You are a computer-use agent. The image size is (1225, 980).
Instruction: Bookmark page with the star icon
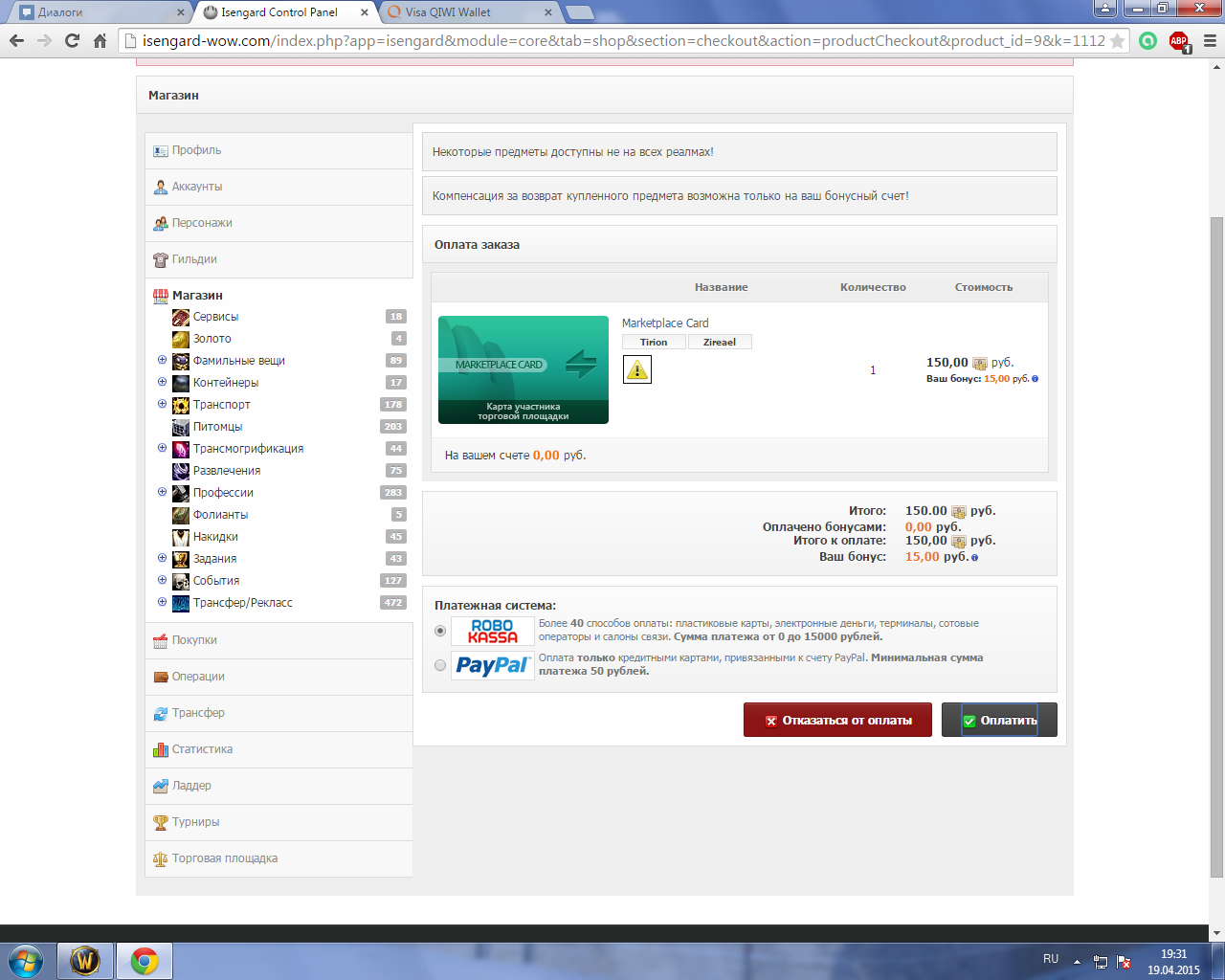pos(1117,41)
